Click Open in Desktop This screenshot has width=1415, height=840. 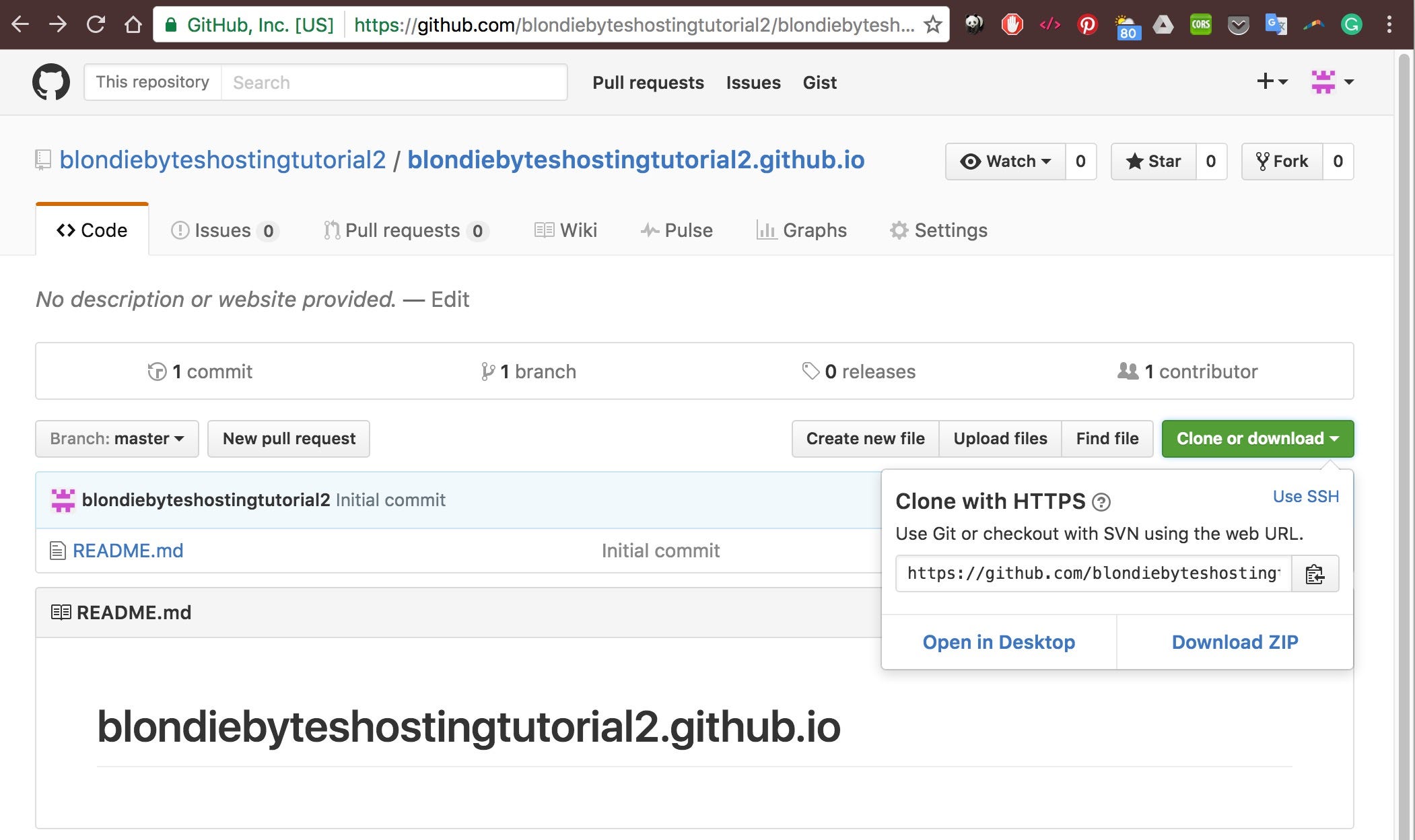(998, 641)
